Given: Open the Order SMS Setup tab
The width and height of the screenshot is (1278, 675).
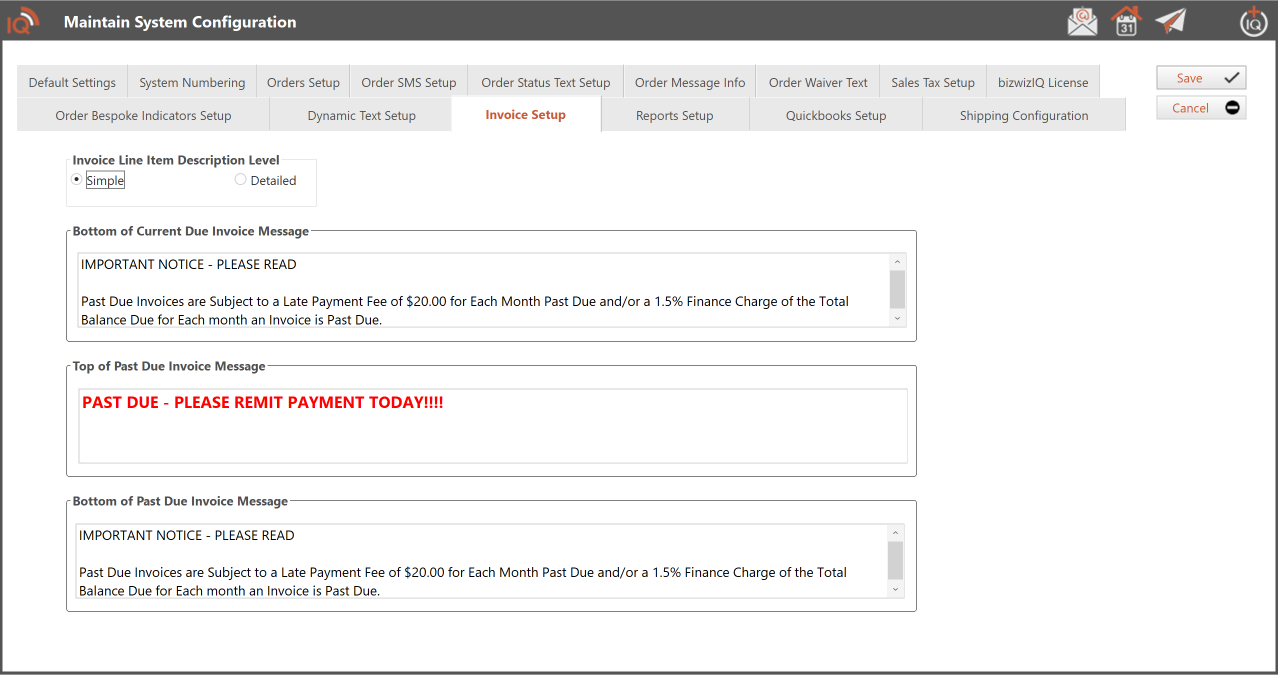Looking at the screenshot, I should click(408, 83).
